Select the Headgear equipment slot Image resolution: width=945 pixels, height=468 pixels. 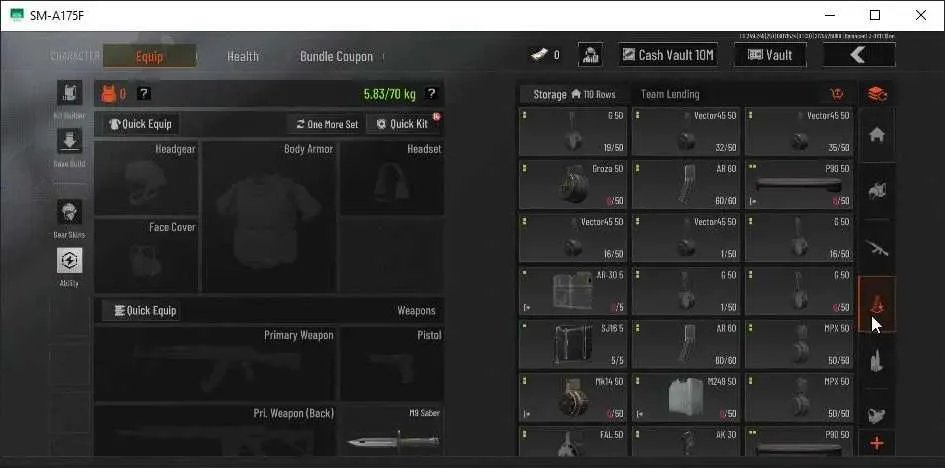pyautogui.click(x=146, y=178)
